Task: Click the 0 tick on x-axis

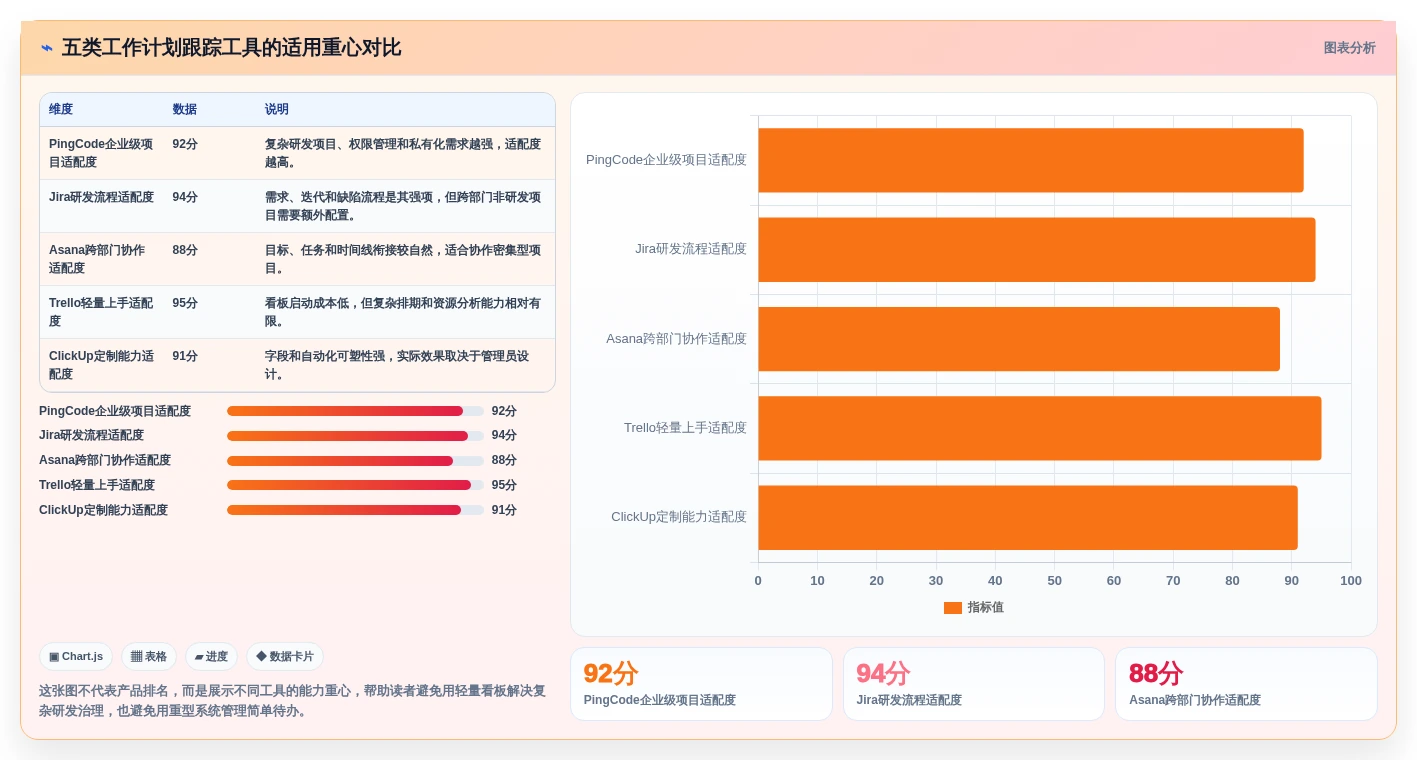Action: click(758, 581)
